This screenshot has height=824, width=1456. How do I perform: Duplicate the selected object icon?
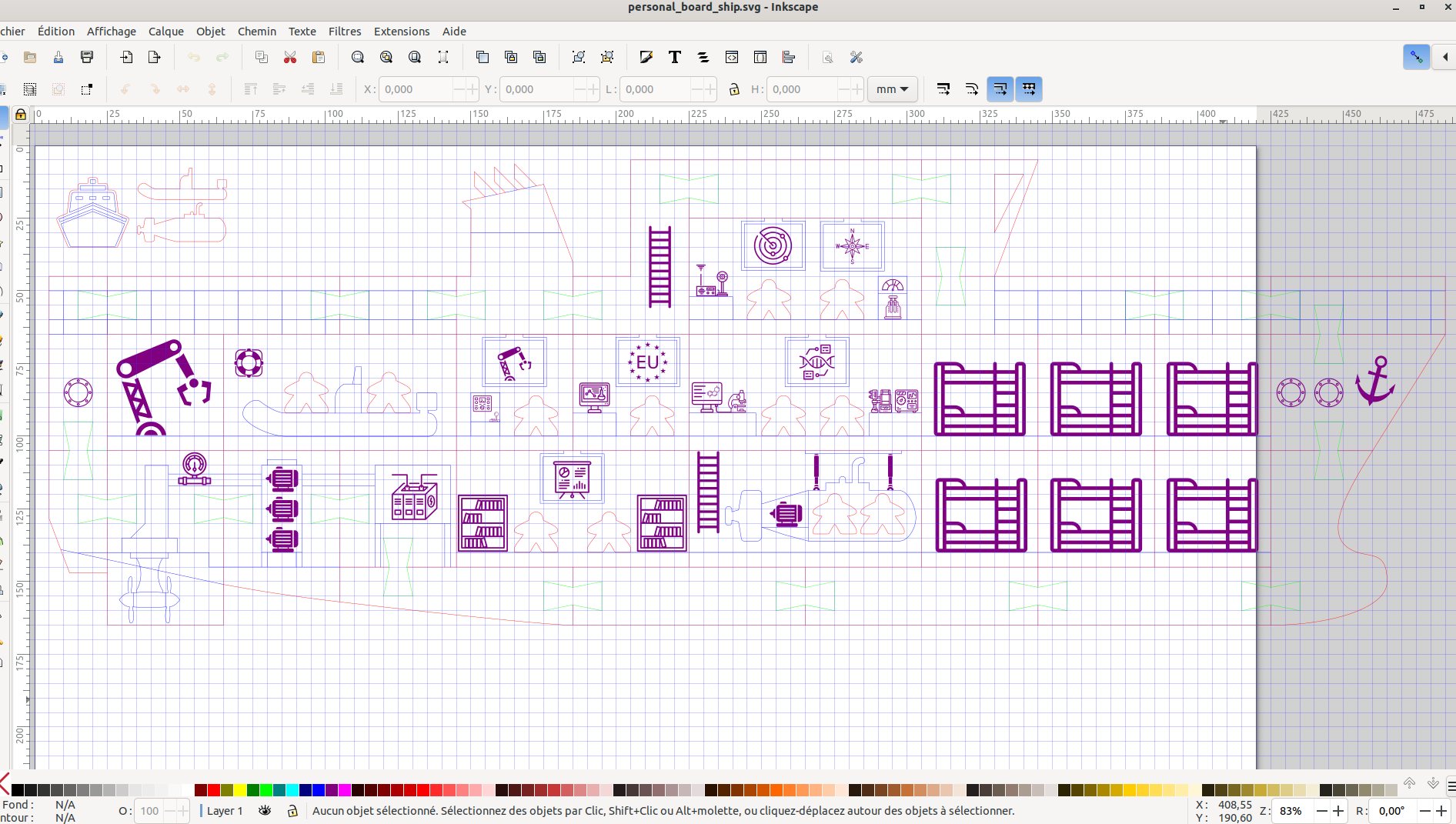click(x=483, y=57)
